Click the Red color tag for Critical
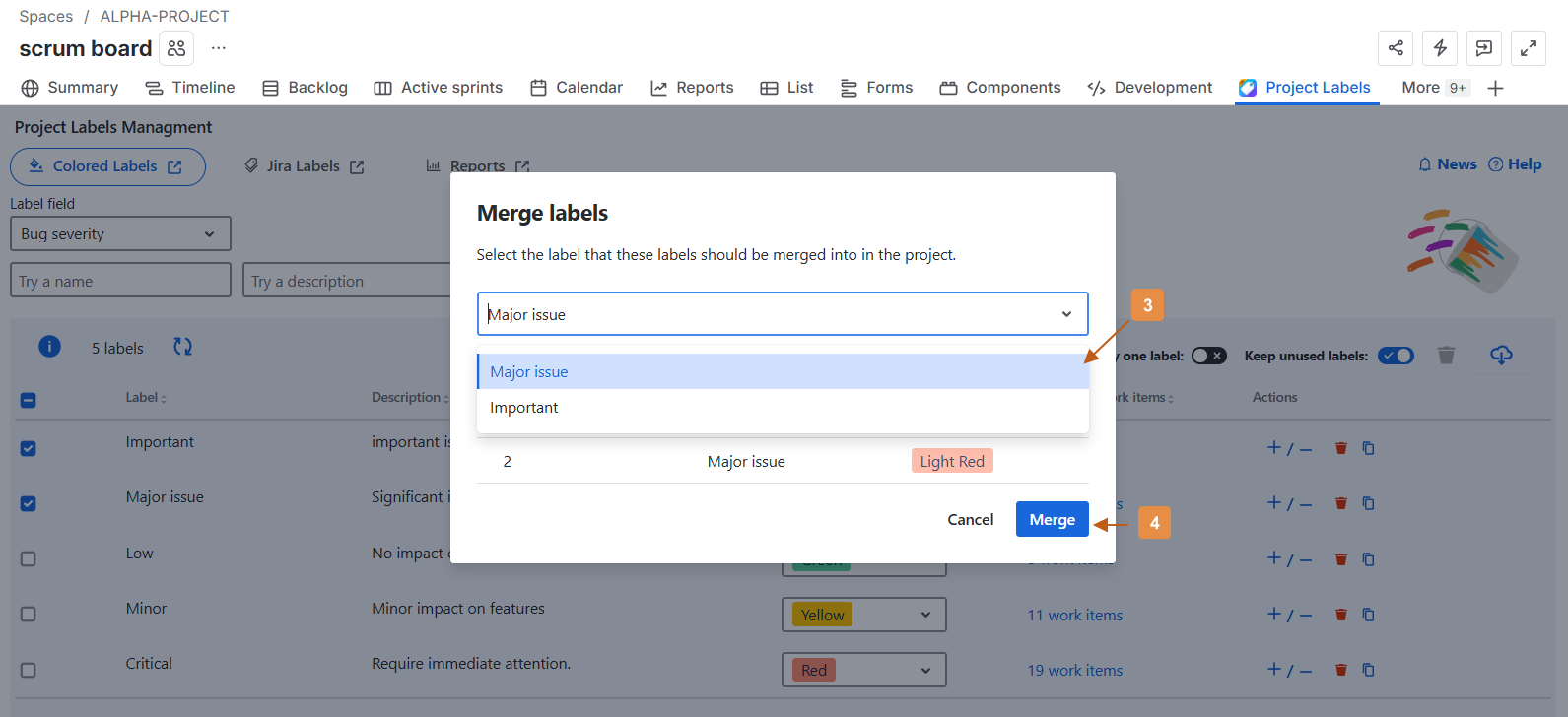The height and width of the screenshot is (717, 1568). point(814,670)
